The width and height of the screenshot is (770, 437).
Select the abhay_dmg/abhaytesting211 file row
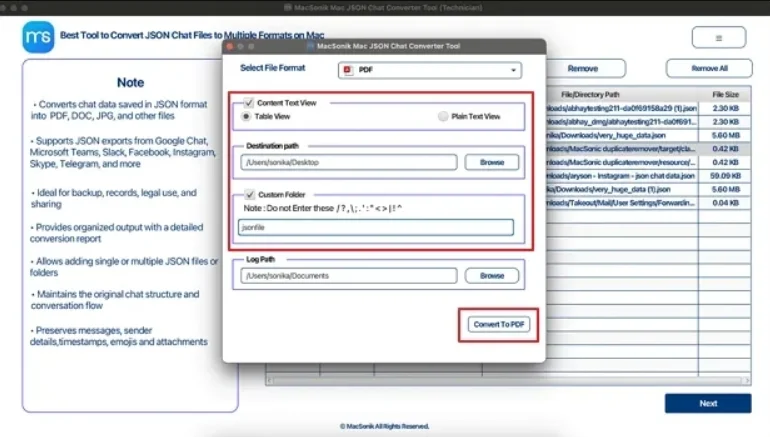coord(648,122)
